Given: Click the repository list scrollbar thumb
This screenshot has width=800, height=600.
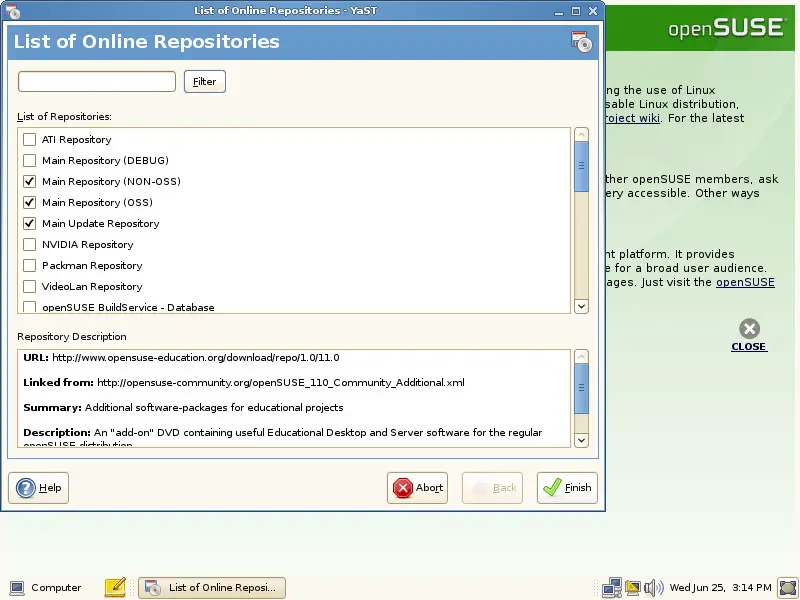Looking at the screenshot, I should [x=581, y=166].
